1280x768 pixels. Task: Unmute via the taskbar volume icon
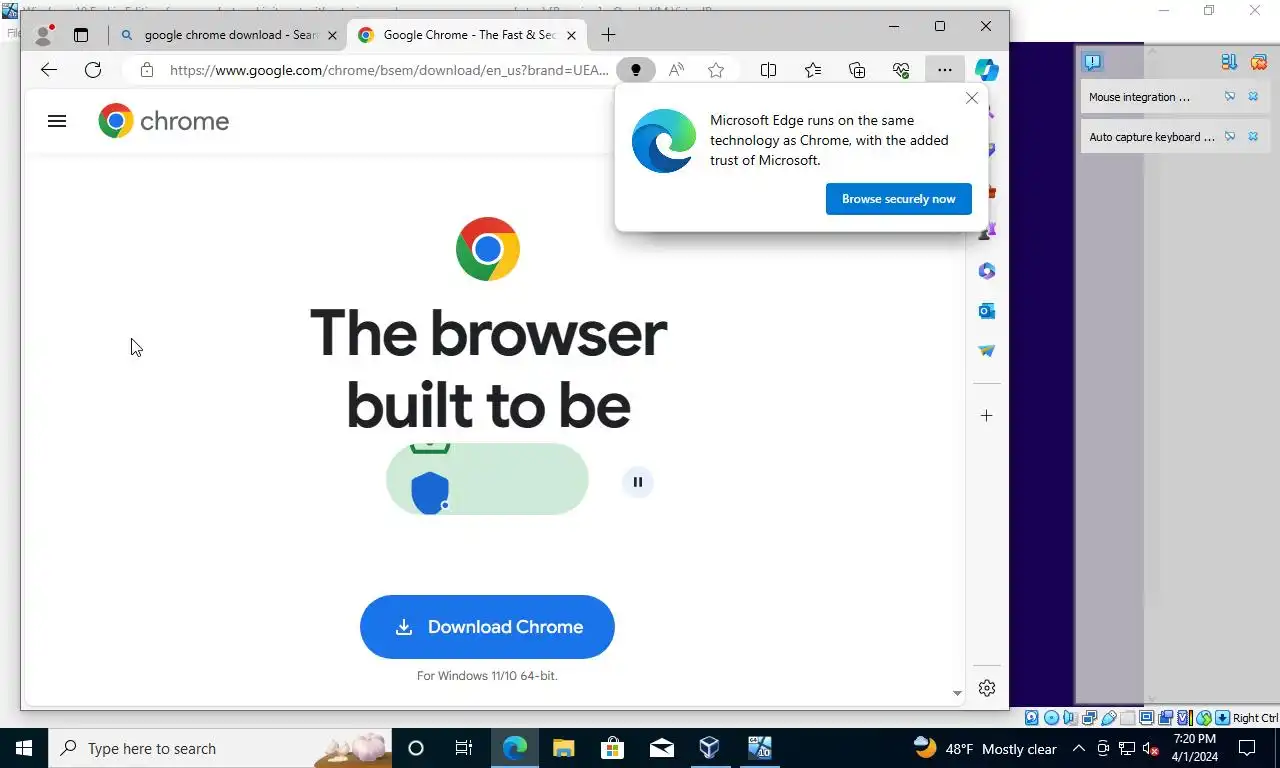click(x=1151, y=748)
